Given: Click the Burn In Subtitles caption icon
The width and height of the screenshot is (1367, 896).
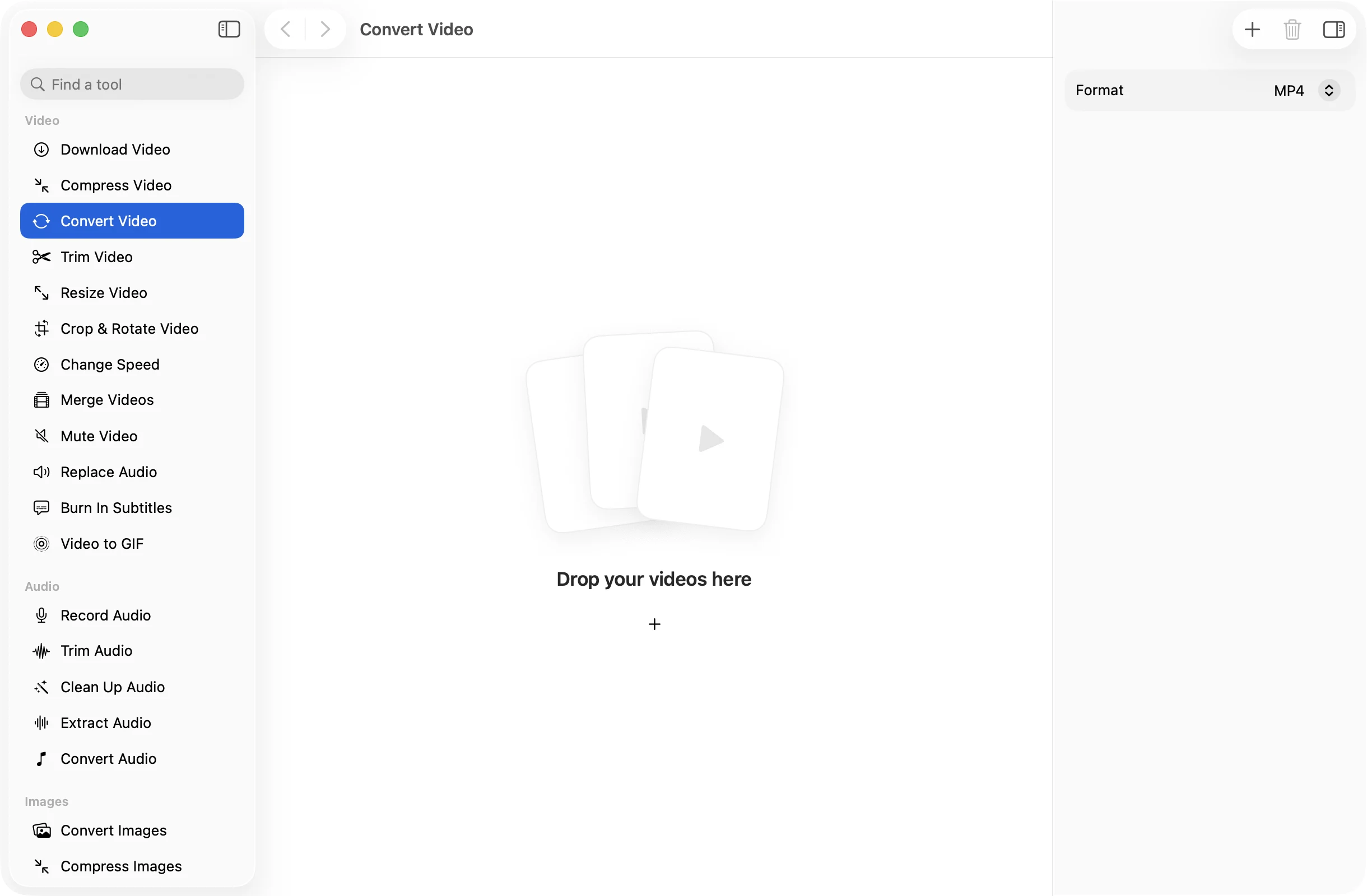Looking at the screenshot, I should click(x=41, y=508).
